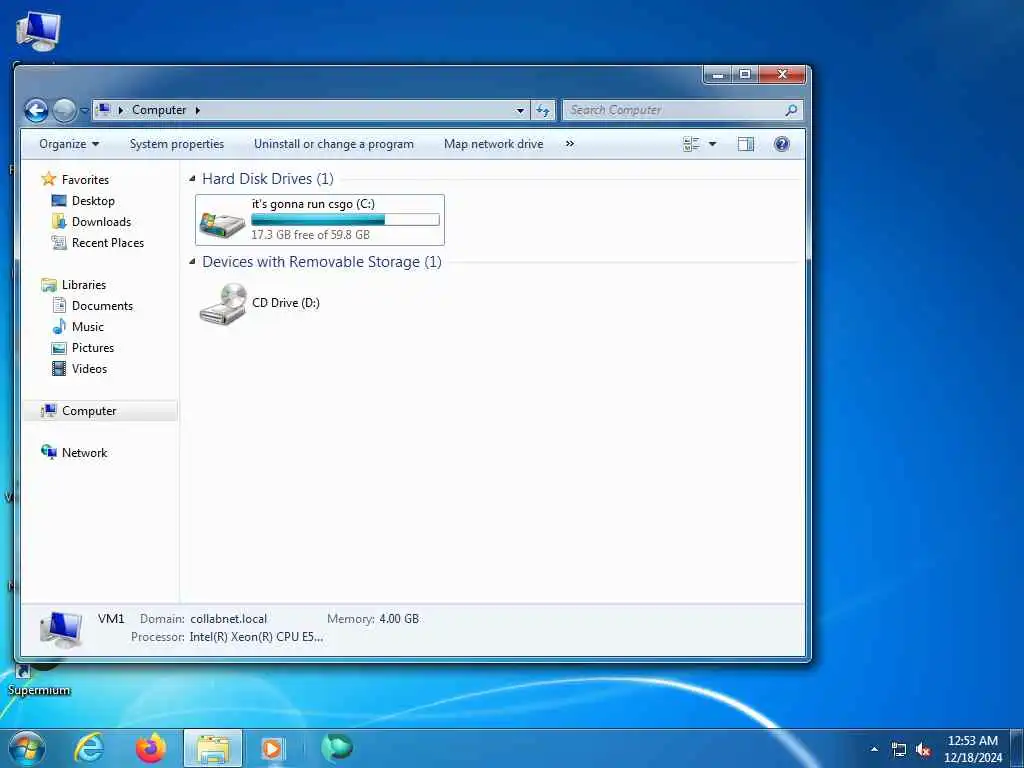Viewport: 1024px width, 768px height.
Task: Open the Start menu orb
Action: (x=27, y=748)
